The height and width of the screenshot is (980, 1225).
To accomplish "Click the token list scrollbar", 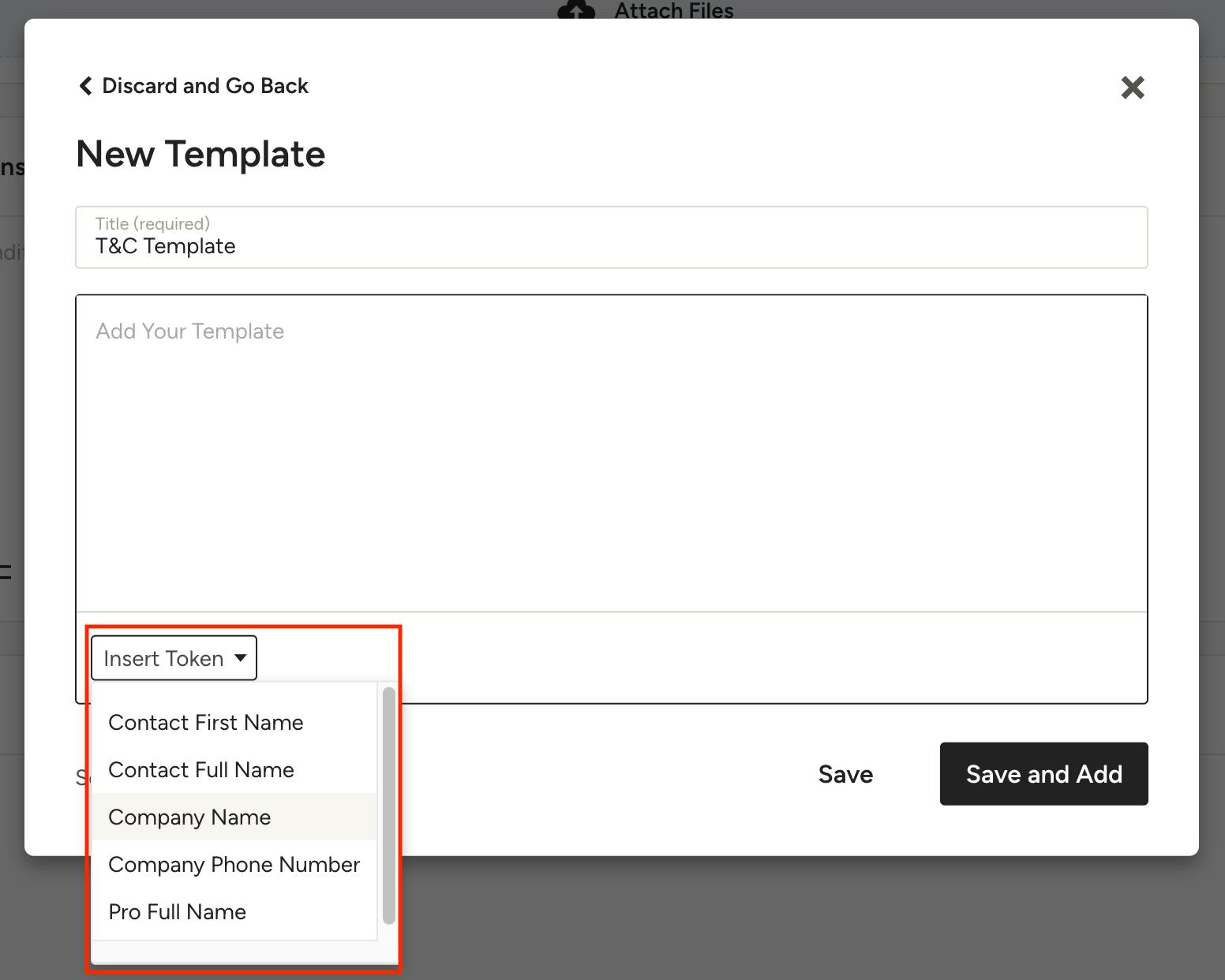I will [388, 805].
